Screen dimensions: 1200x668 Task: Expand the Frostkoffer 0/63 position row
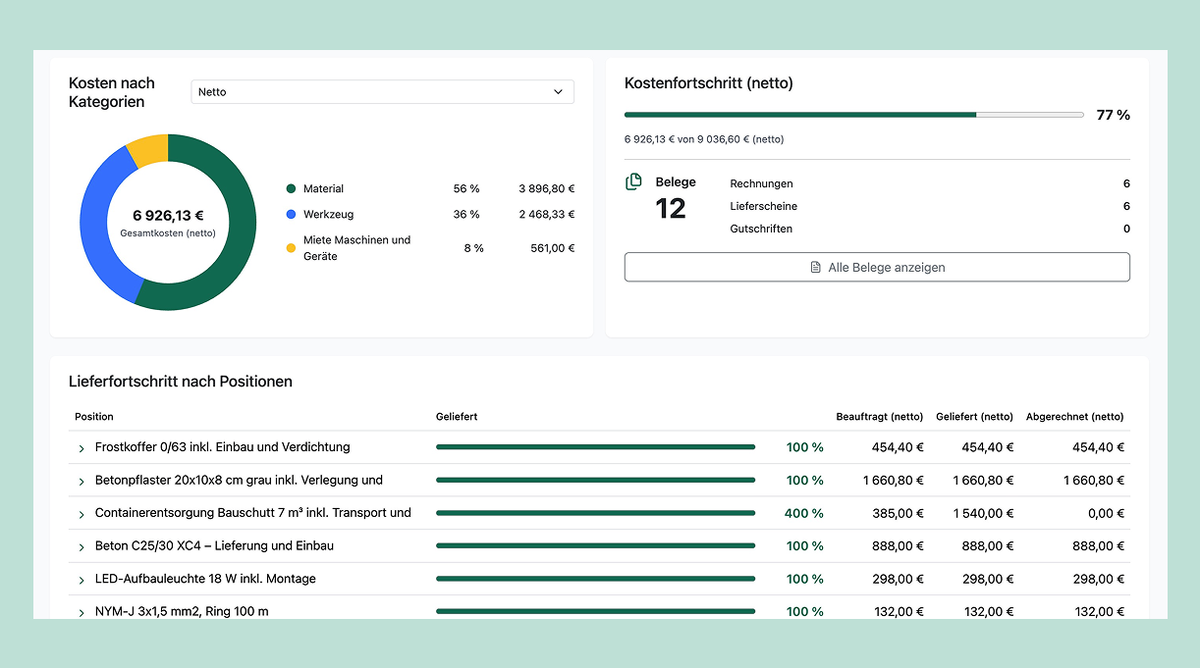[81, 448]
